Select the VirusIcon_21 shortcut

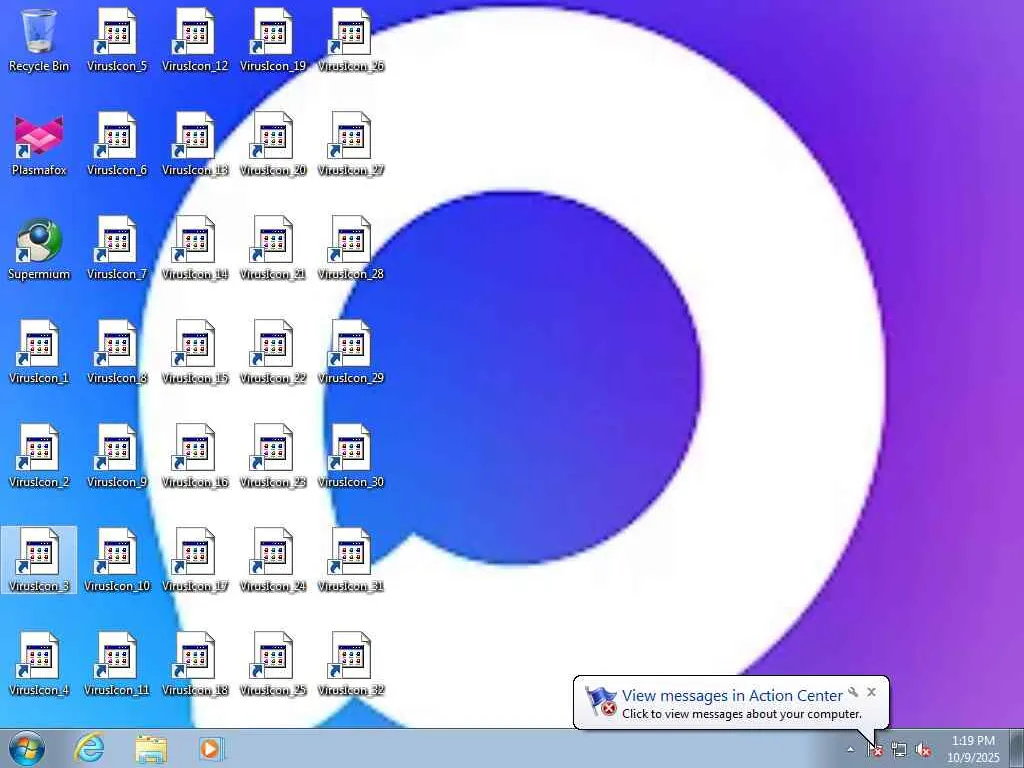273,249
